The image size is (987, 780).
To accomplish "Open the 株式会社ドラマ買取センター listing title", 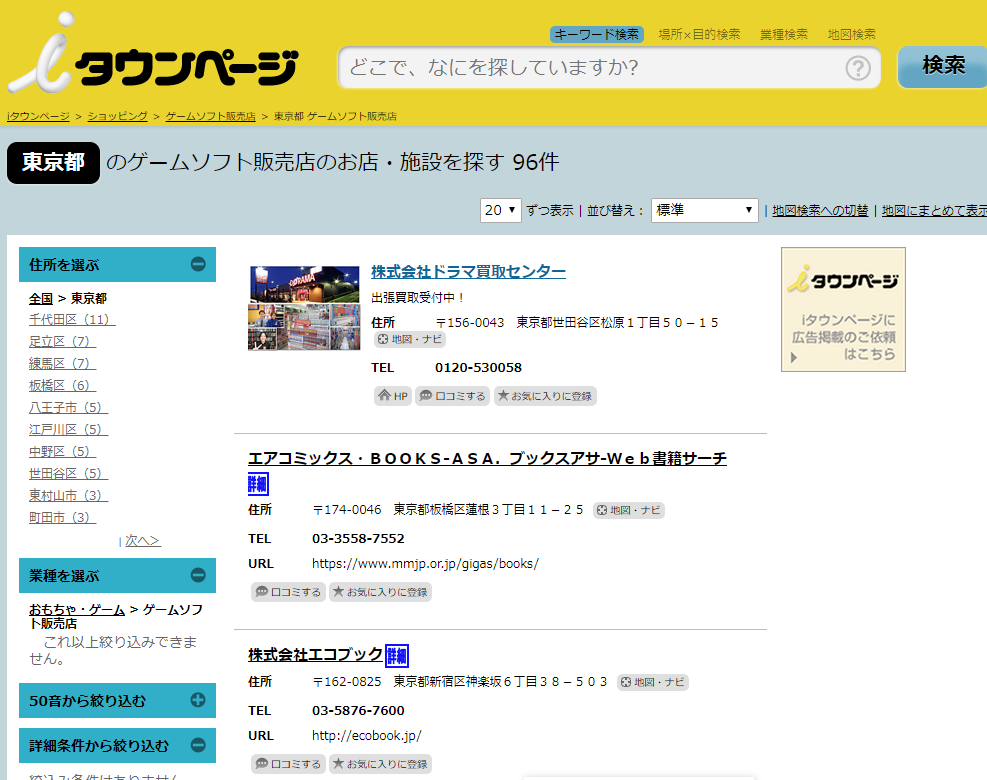I will coord(468,271).
